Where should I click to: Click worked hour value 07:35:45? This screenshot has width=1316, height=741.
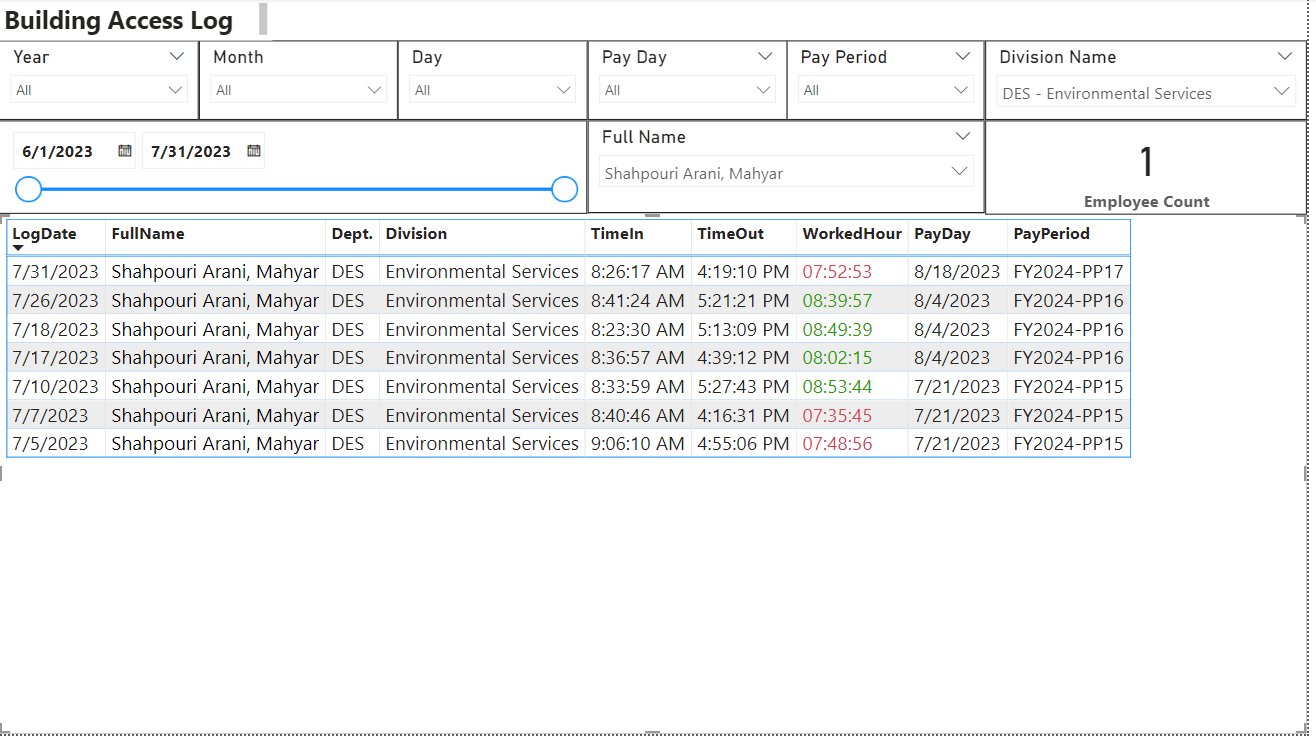click(x=837, y=415)
